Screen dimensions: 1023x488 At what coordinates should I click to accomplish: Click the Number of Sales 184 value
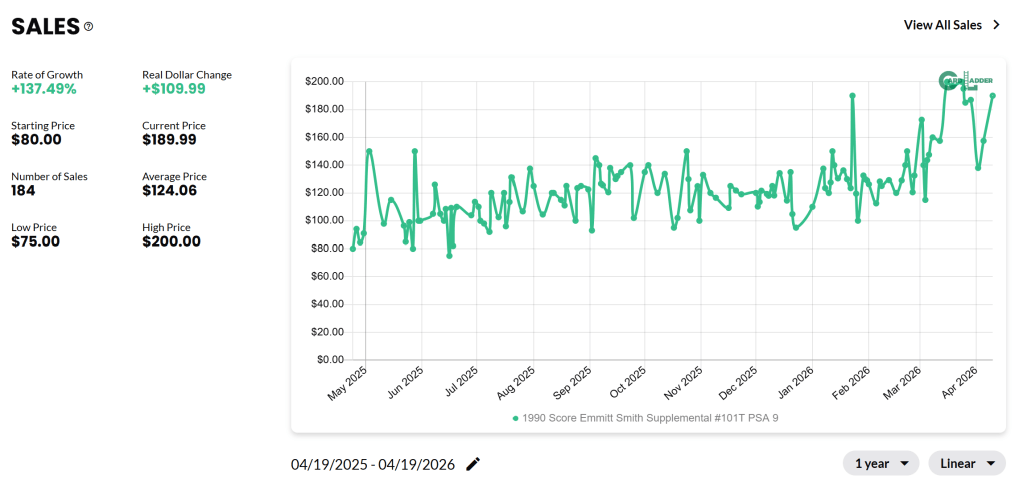(22, 190)
